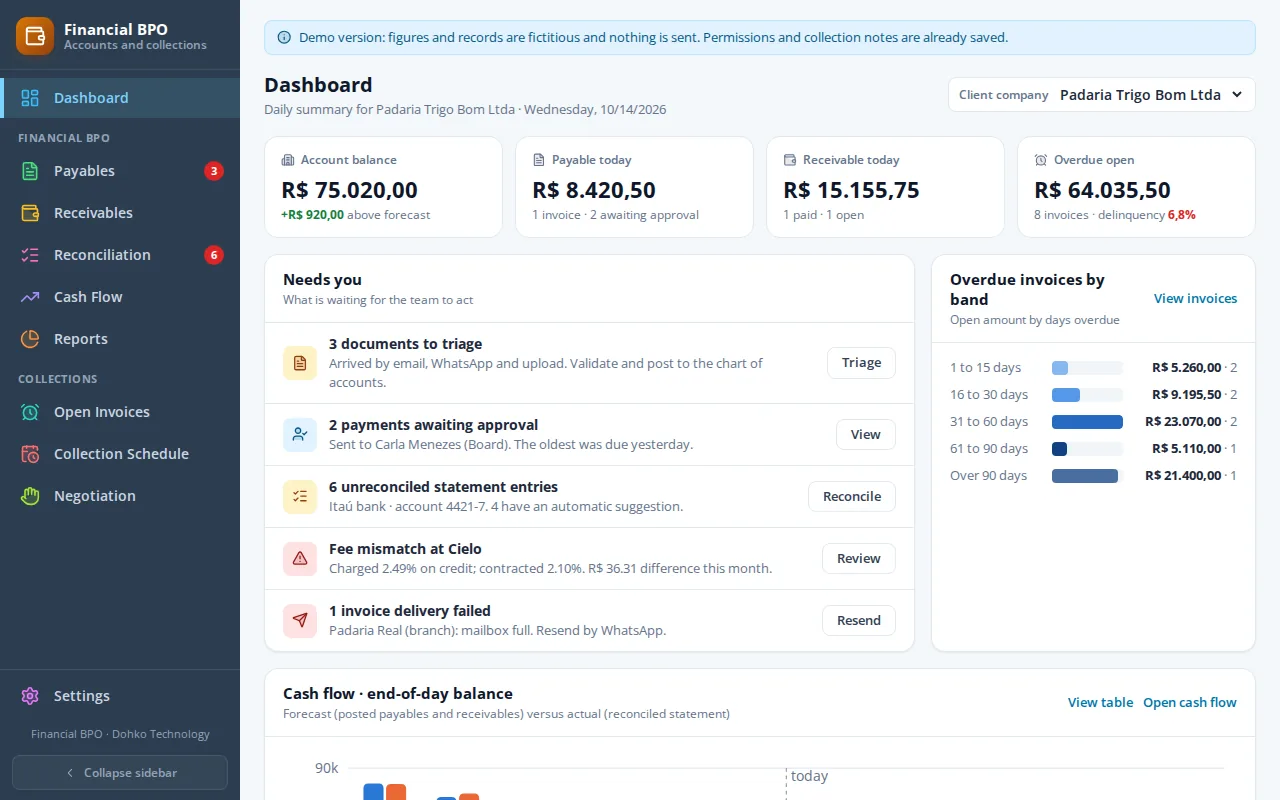Open the Client company dropdown

click(1101, 95)
